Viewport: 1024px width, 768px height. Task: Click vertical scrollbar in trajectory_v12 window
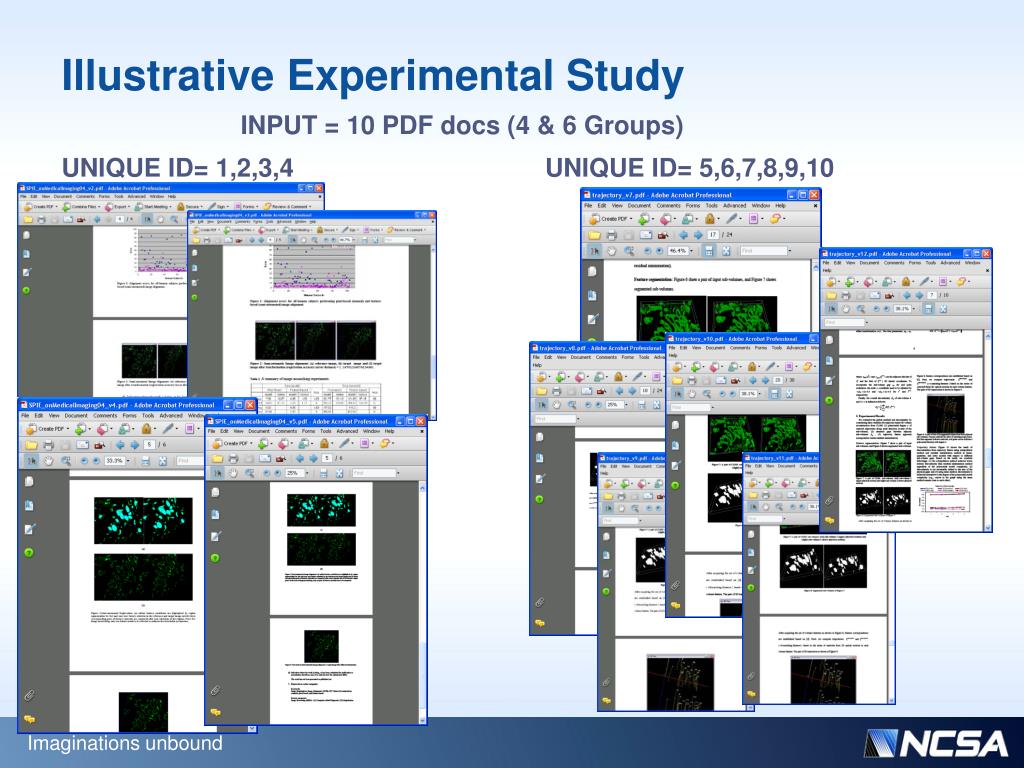tap(987, 431)
